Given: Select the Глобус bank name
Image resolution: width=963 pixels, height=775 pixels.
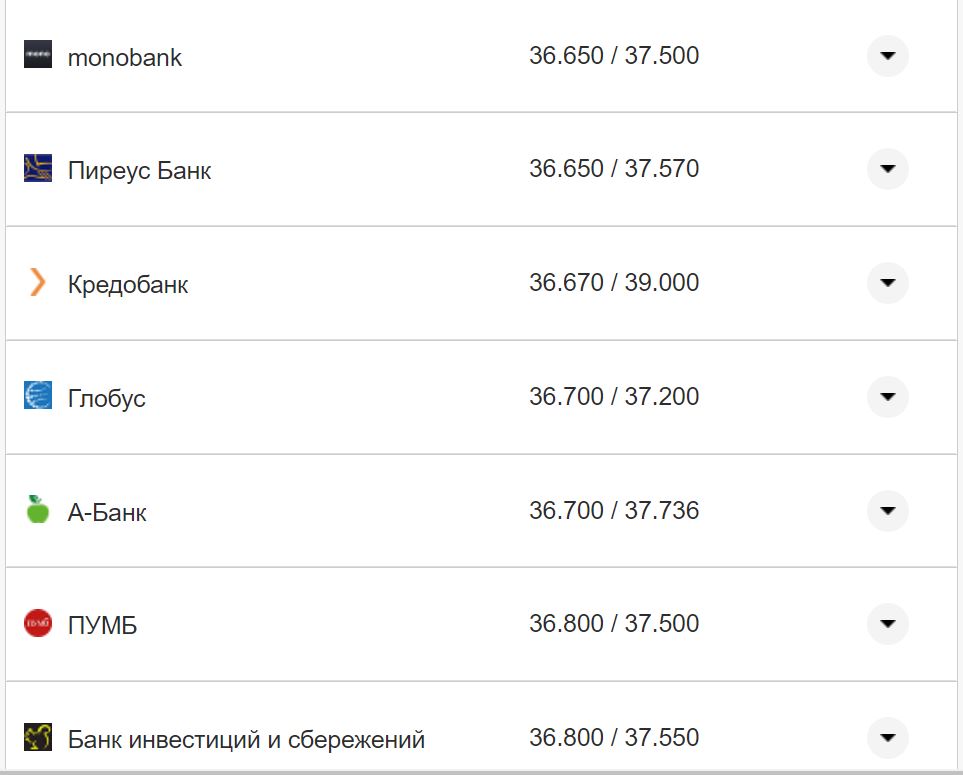Looking at the screenshot, I should pos(107,399).
